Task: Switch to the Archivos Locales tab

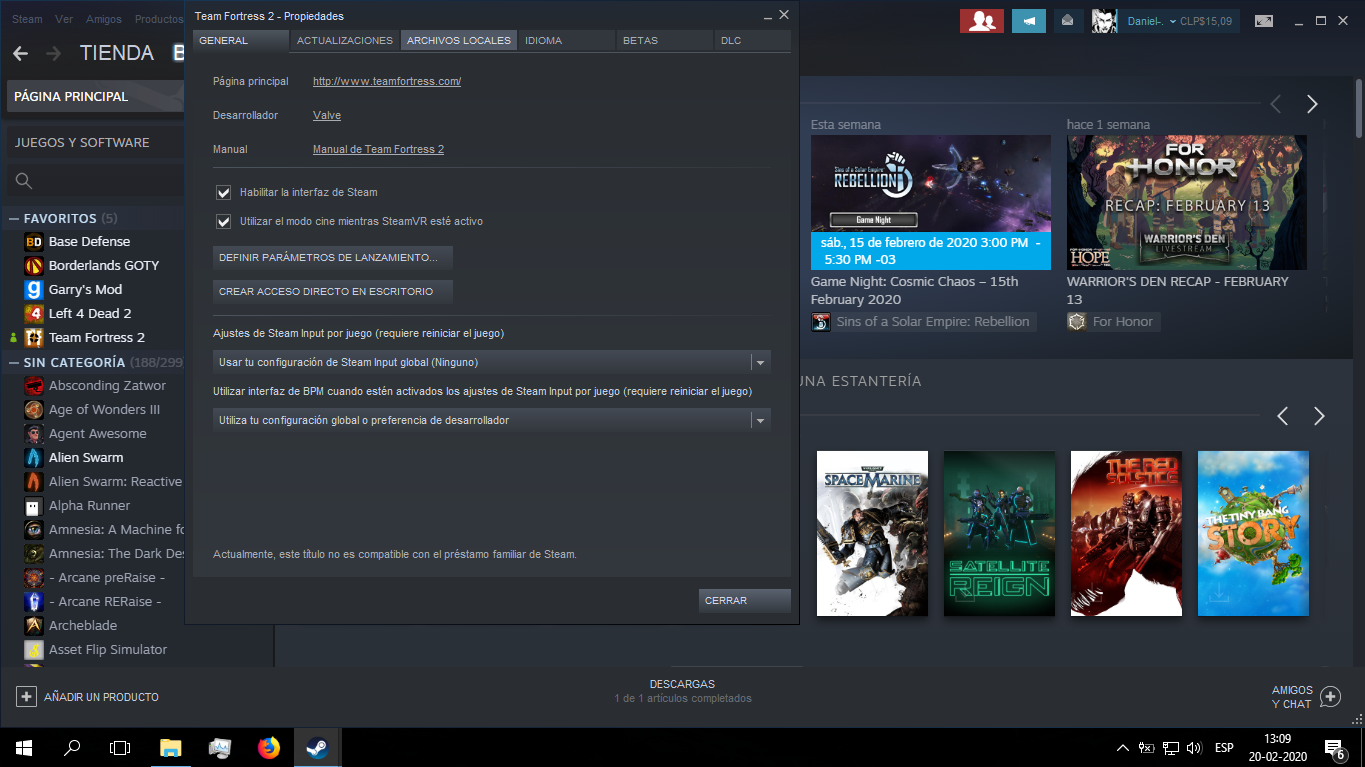Action: pyautogui.click(x=459, y=40)
